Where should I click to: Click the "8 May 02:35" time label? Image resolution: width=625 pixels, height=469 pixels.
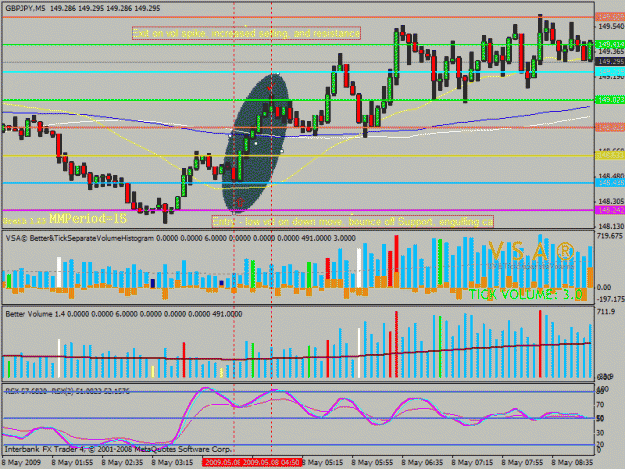coord(122,463)
